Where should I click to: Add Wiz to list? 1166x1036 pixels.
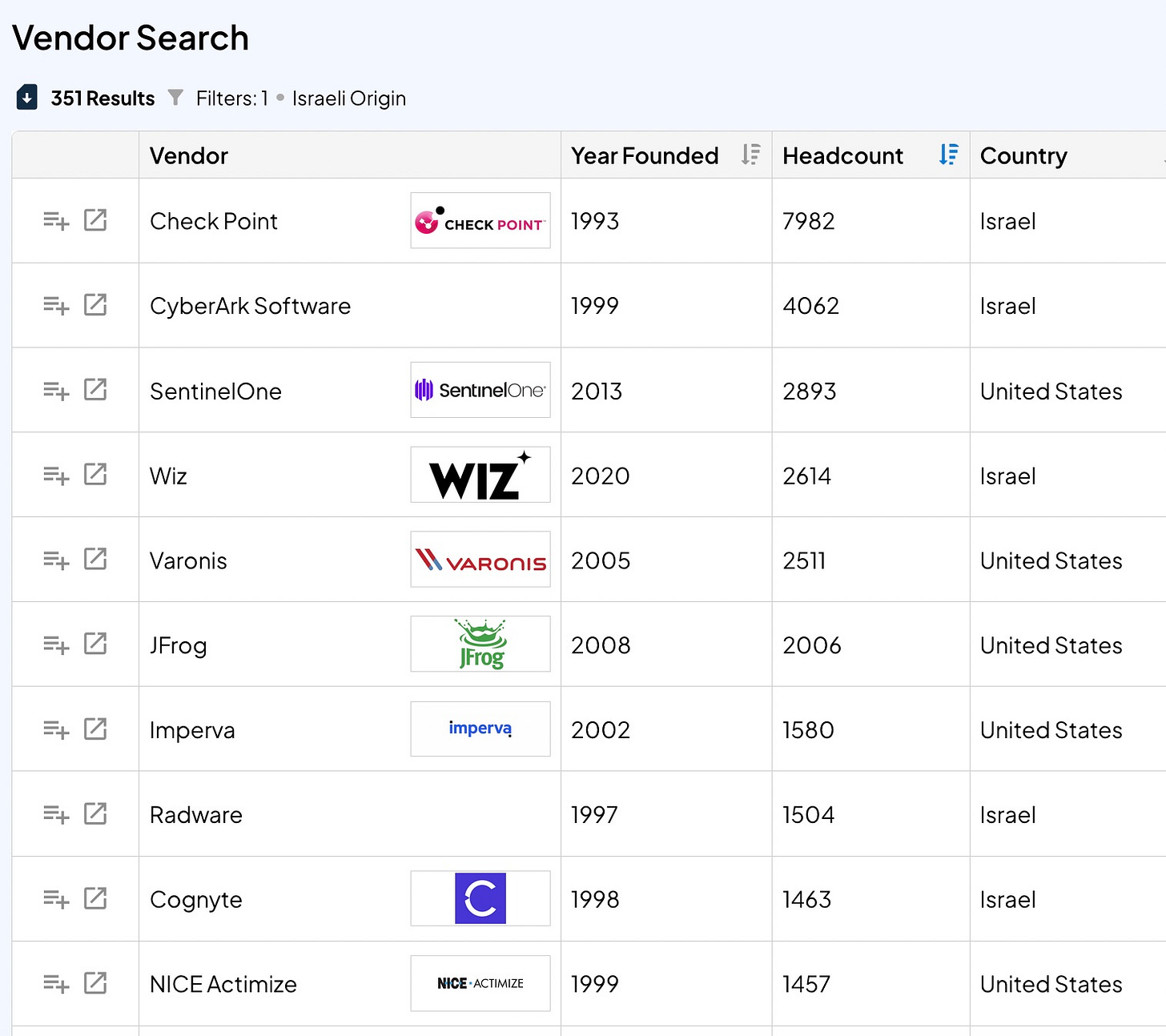pyautogui.click(x=56, y=475)
